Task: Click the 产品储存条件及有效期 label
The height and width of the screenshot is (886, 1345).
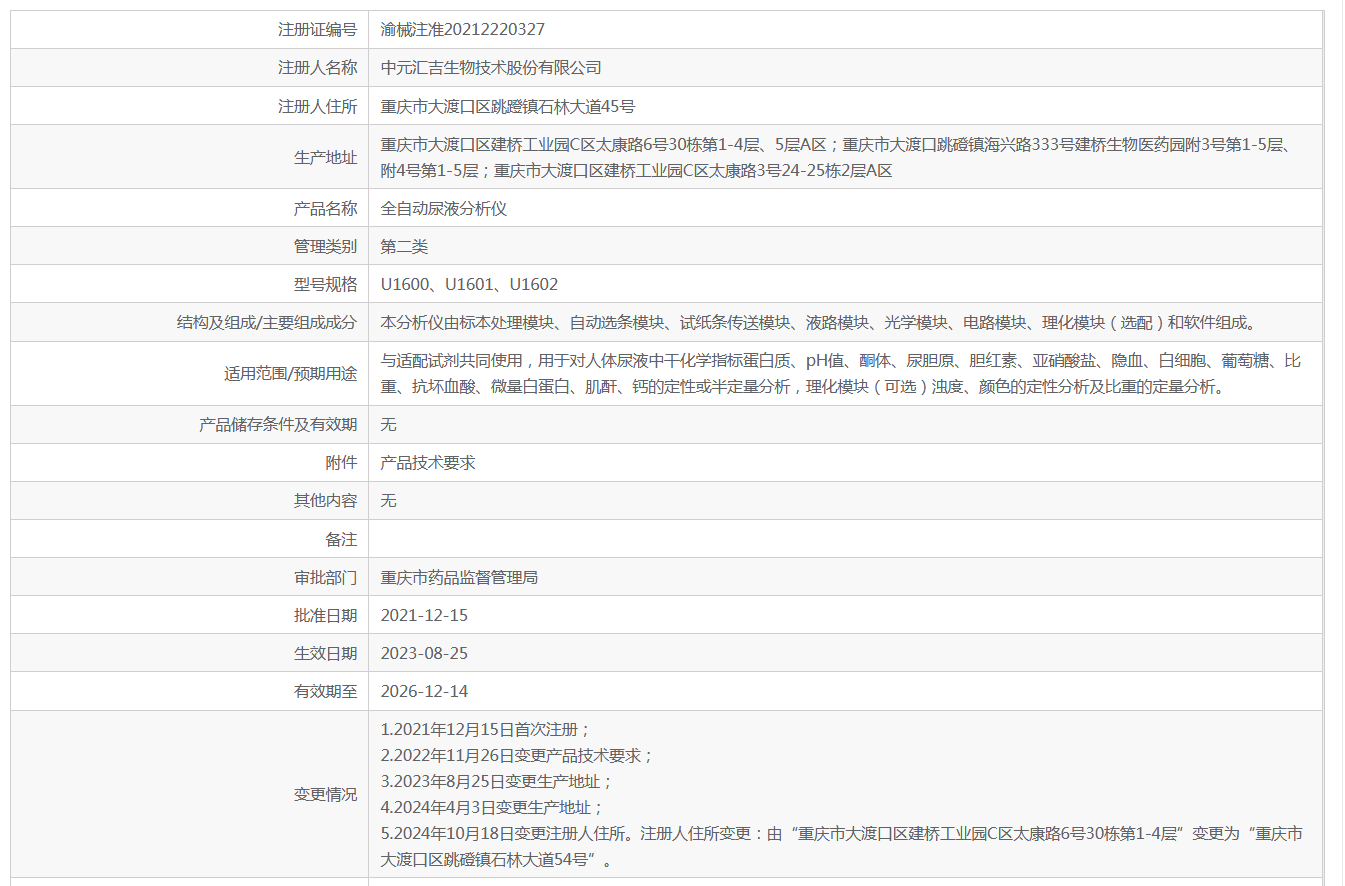Action: point(278,425)
